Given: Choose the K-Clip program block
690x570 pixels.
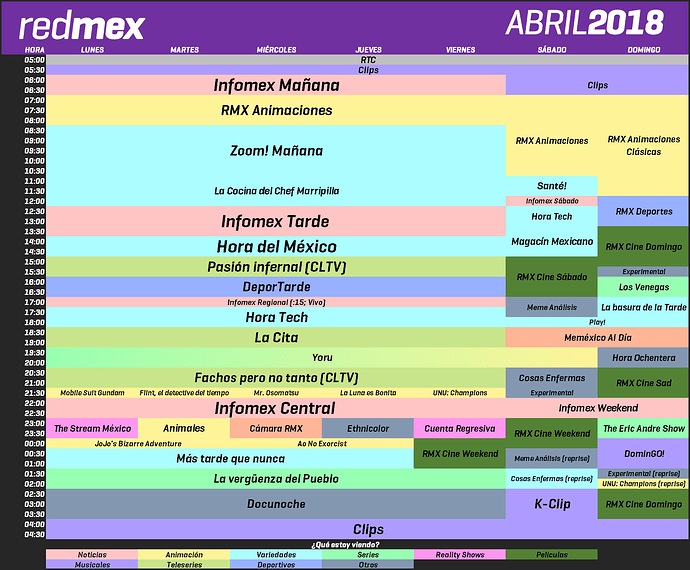Looking at the screenshot, I should tap(552, 504).
